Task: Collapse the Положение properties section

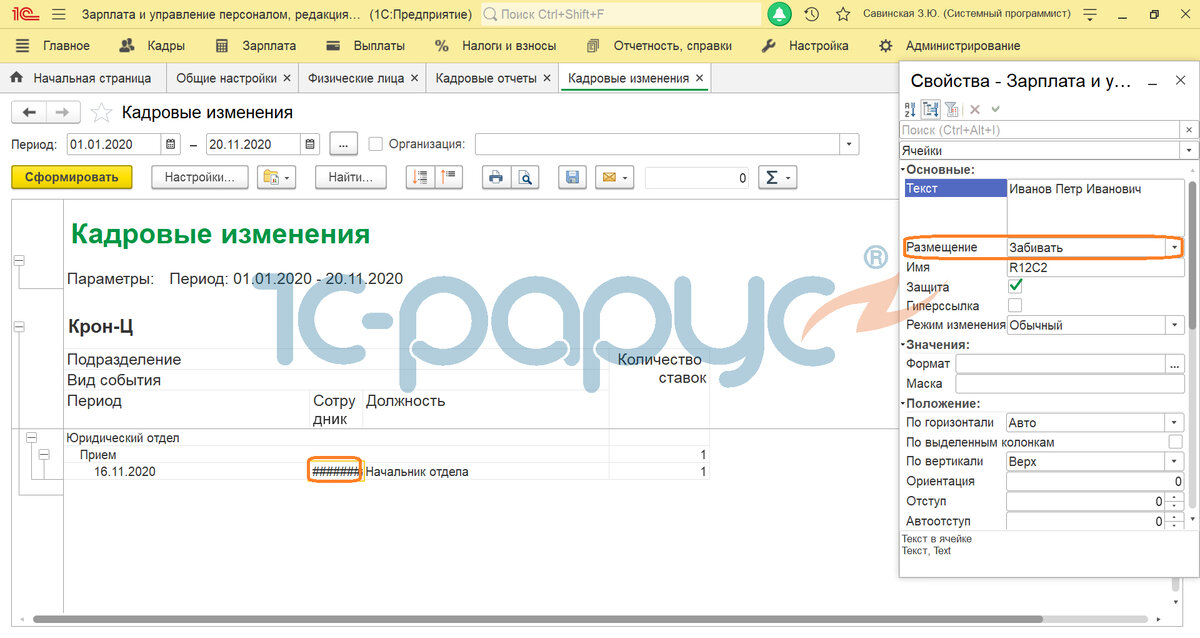Action: [903, 404]
